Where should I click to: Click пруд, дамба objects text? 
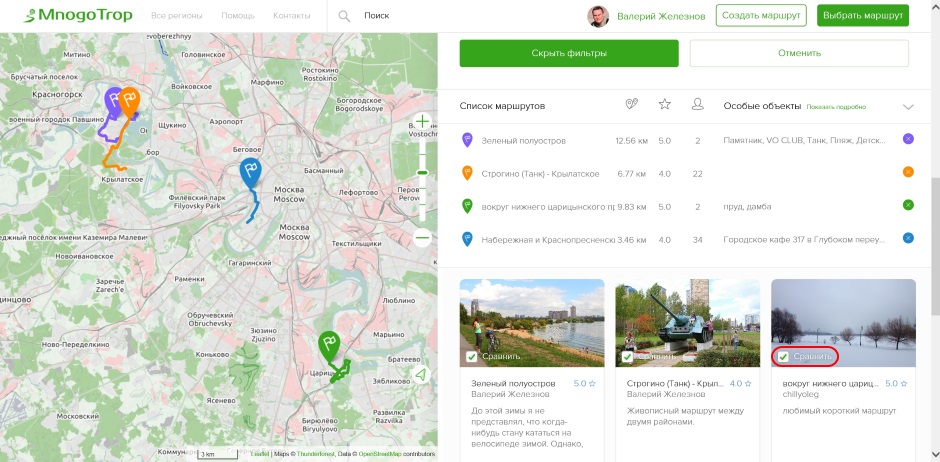[x=747, y=207]
